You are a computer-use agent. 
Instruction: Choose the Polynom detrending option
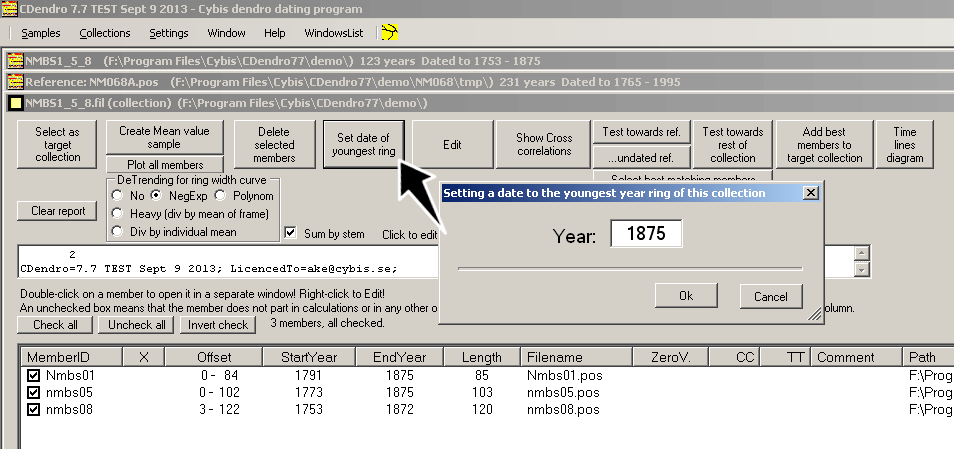point(220,196)
